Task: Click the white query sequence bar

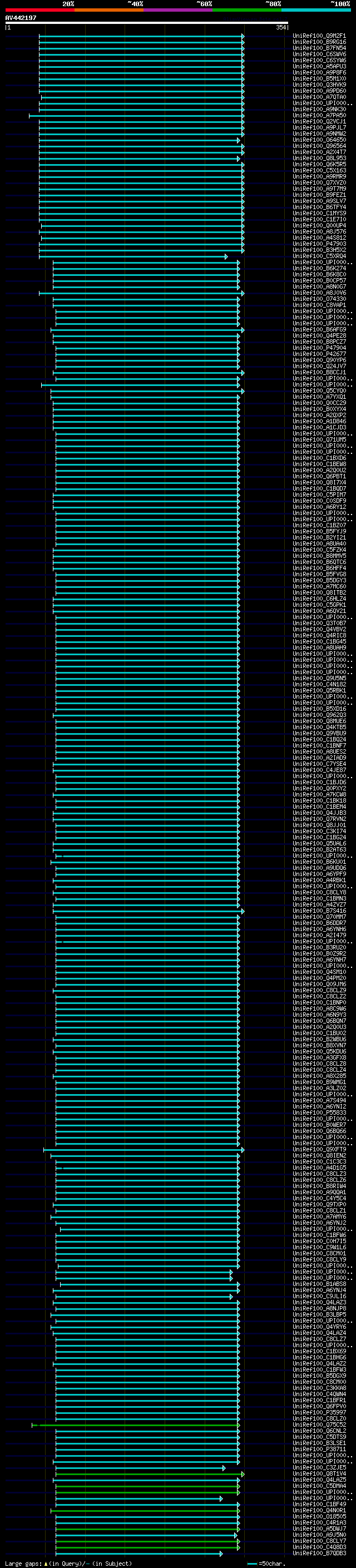Action: (x=147, y=22)
